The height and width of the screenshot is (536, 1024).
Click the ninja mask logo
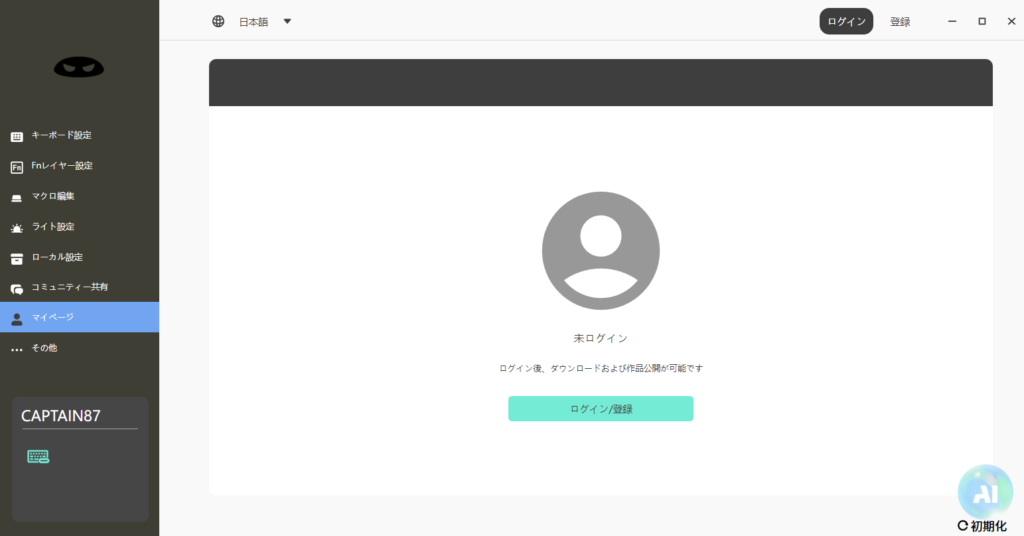[79, 67]
